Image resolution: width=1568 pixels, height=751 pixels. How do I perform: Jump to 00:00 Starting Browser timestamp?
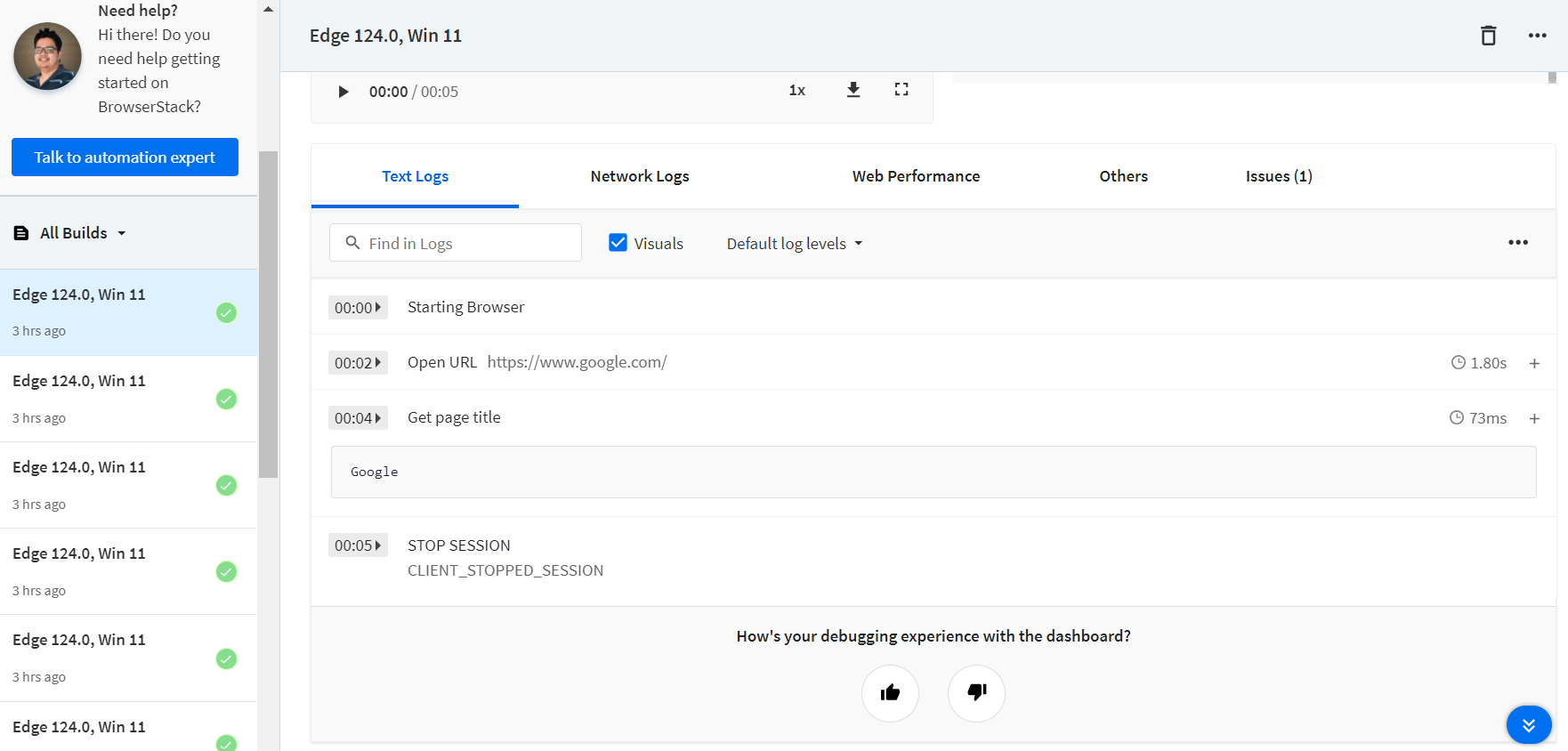(x=358, y=308)
